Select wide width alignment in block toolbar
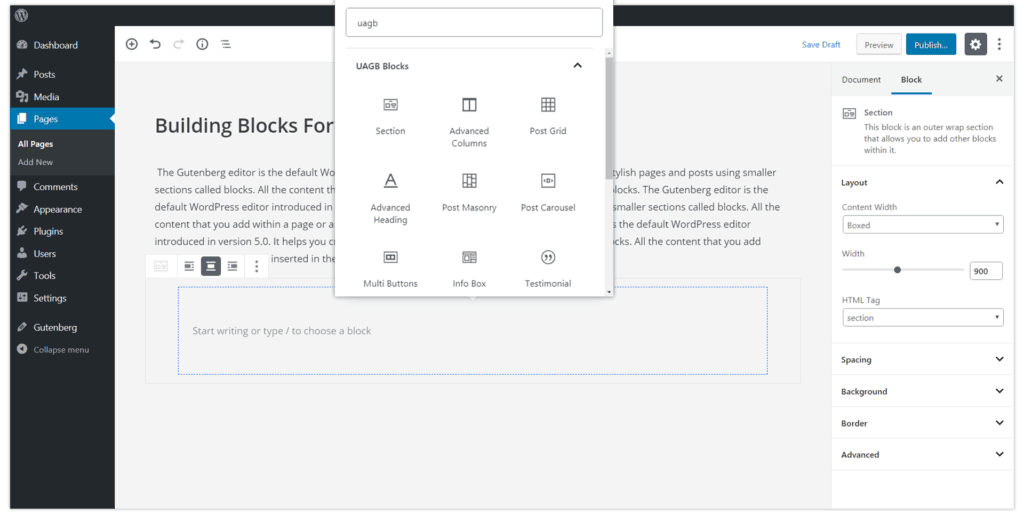The width and height of the screenshot is (1024, 514). pyautogui.click(x=211, y=266)
